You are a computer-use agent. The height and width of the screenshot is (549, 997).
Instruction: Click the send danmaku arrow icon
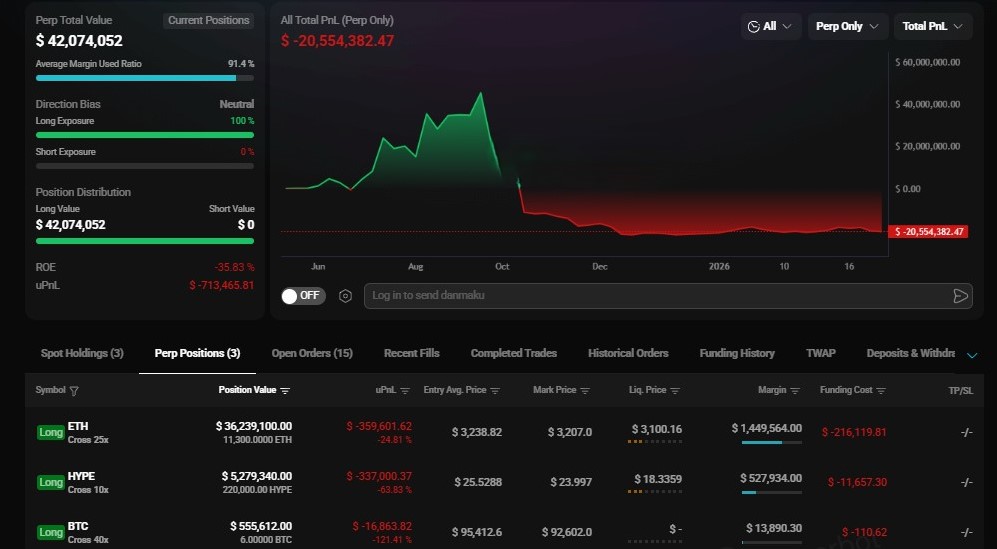coord(960,296)
